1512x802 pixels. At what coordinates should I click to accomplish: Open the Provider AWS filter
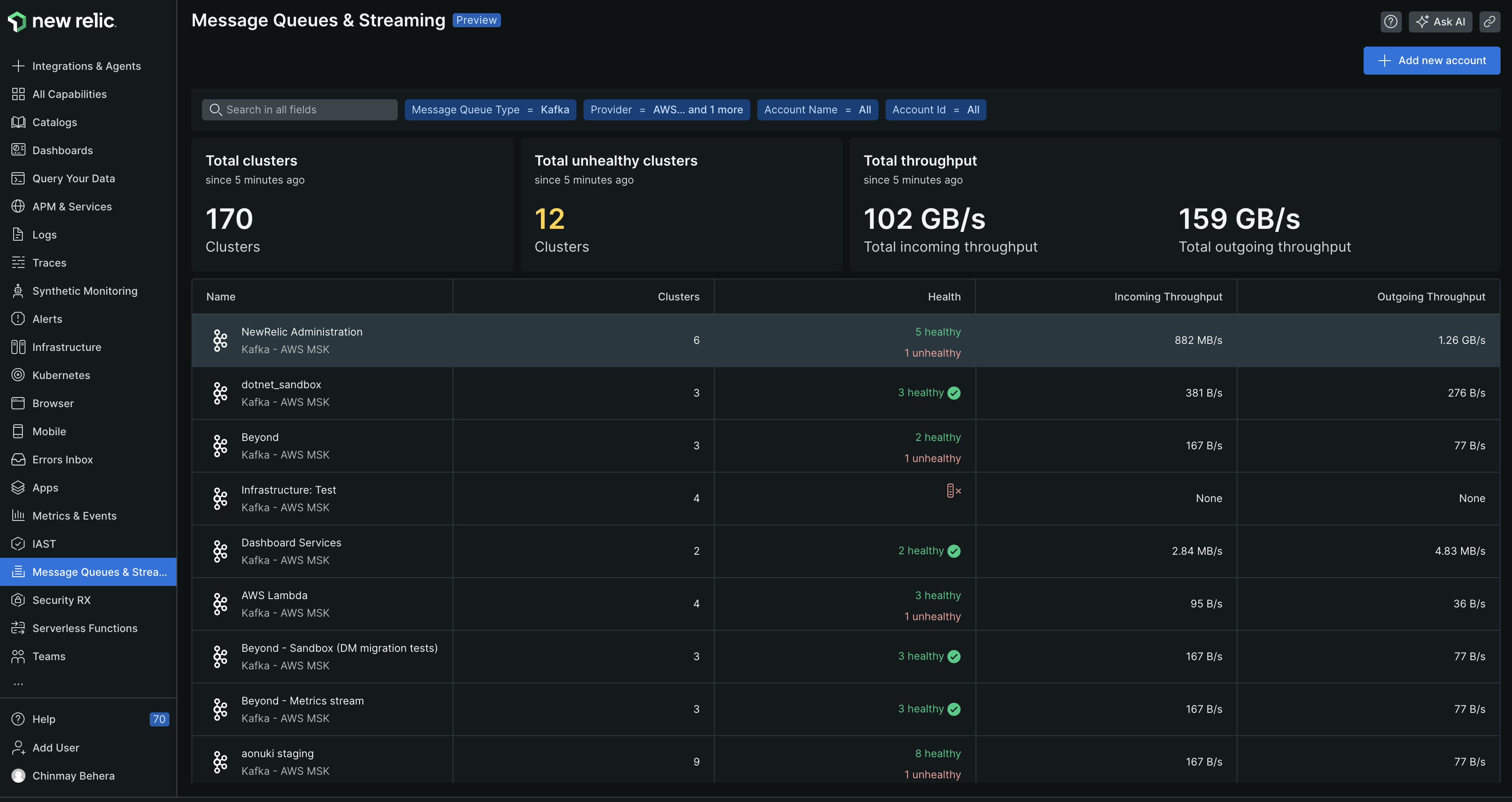coord(666,109)
